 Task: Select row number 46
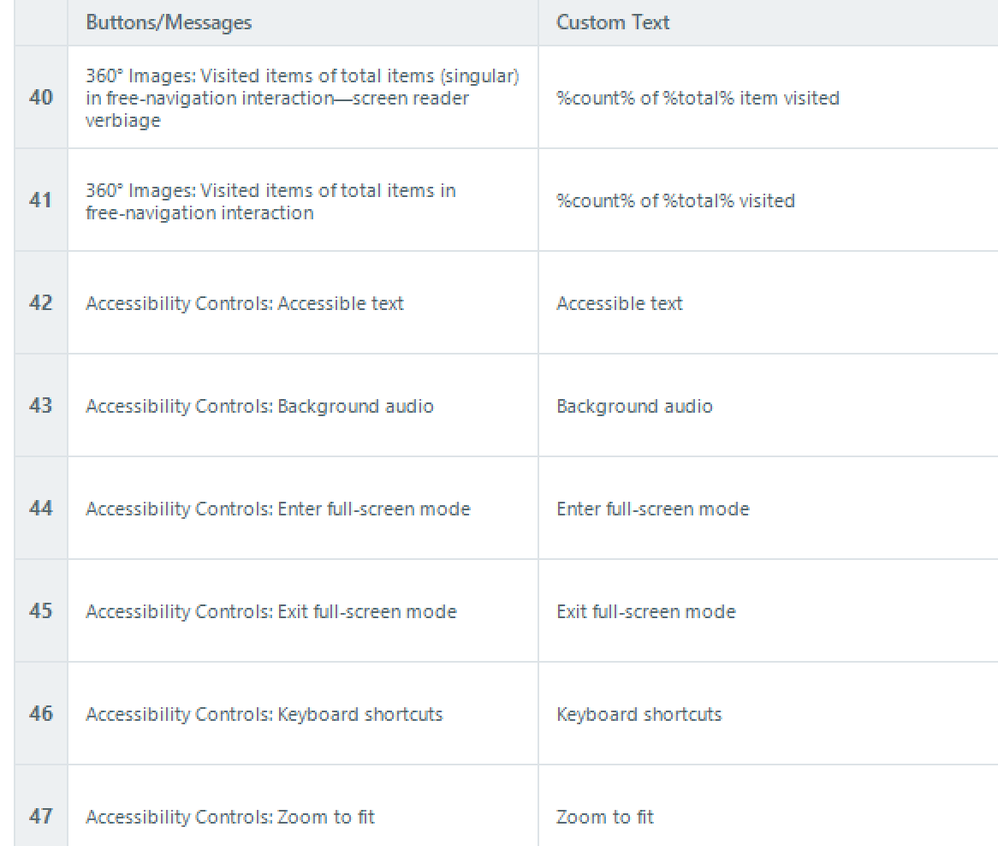pyautogui.click(x=41, y=714)
